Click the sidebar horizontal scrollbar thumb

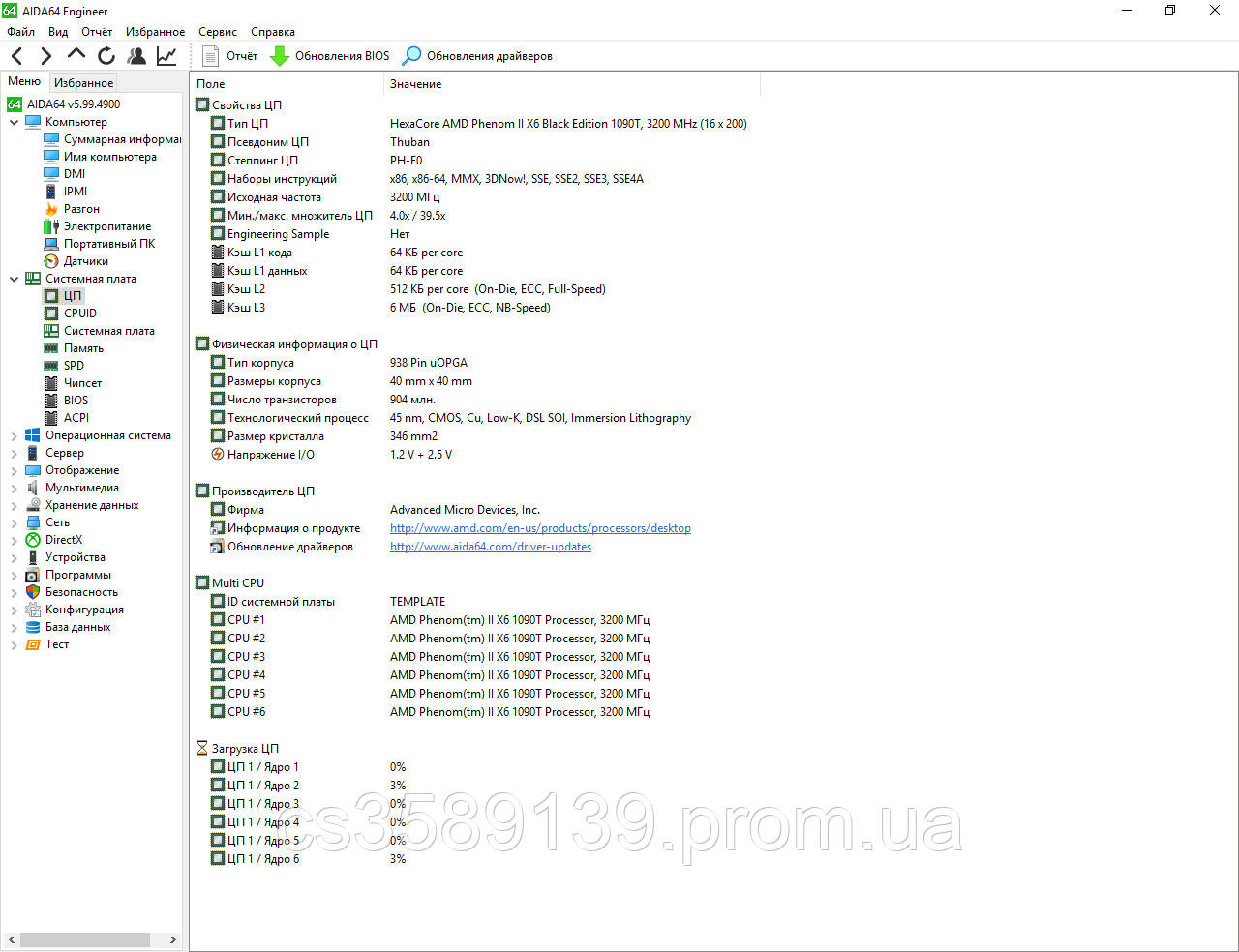pos(85,939)
